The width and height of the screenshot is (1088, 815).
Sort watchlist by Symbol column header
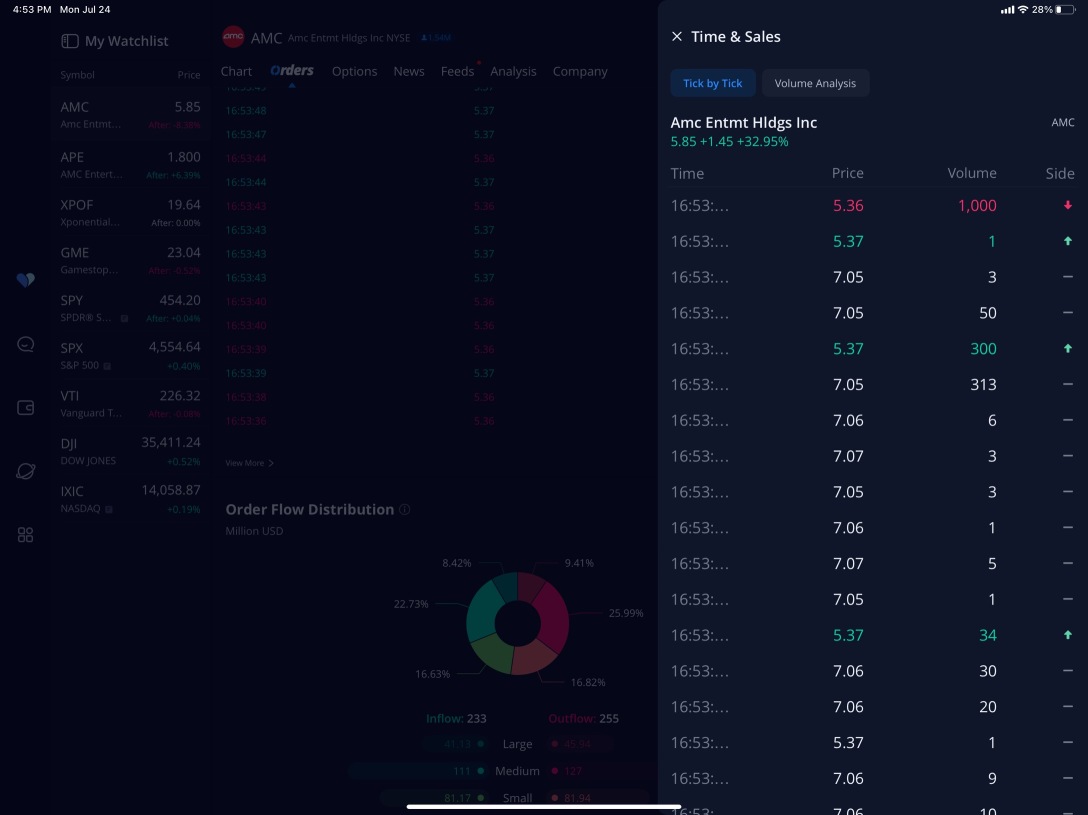(x=78, y=75)
